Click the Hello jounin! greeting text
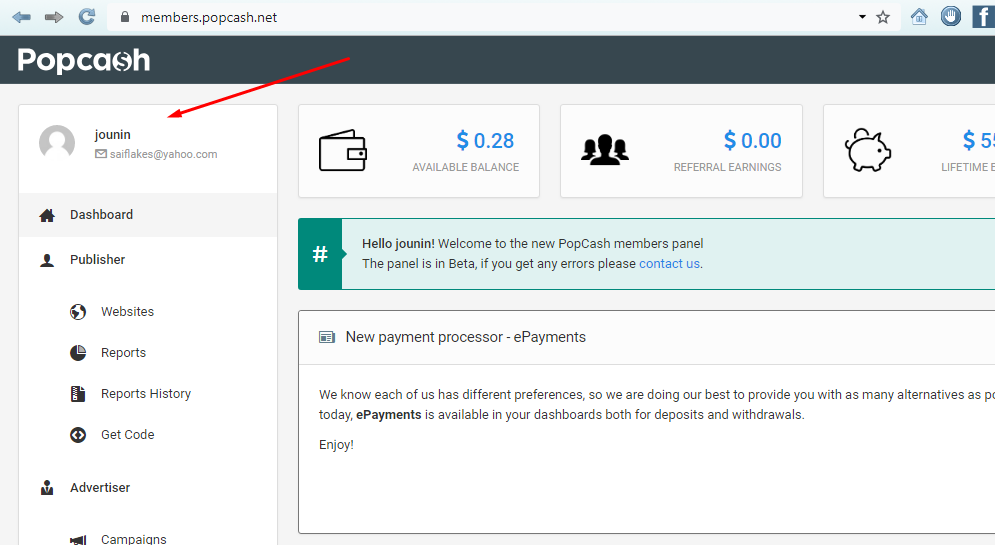 (x=398, y=244)
